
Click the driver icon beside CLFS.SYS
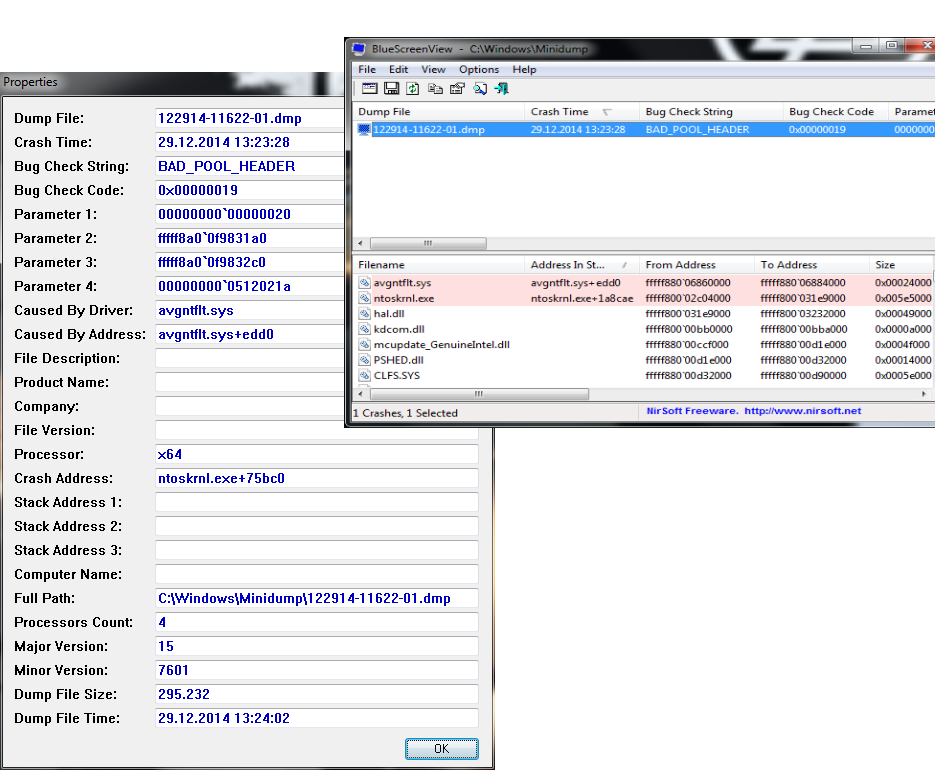click(364, 376)
